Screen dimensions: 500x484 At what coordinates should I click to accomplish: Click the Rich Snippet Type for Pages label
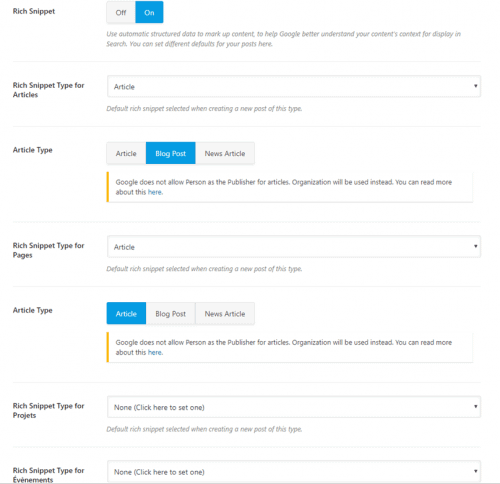pyautogui.click(x=48, y=250)
